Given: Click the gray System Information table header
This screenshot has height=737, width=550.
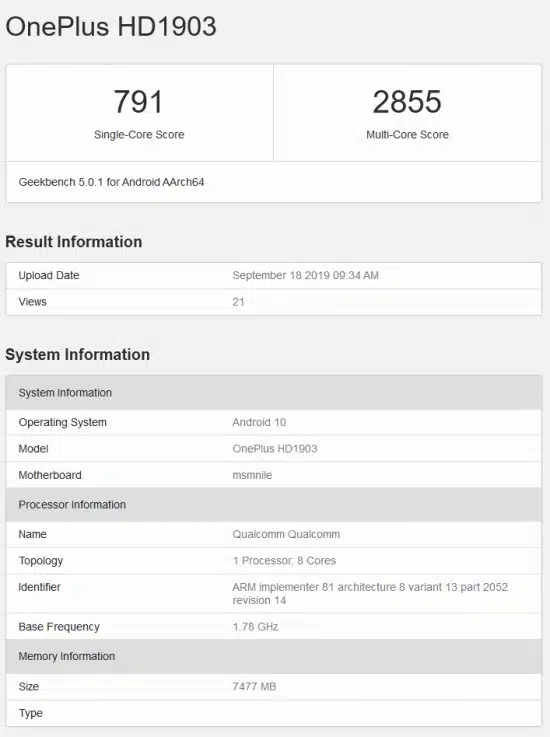Looking at the screenshot, I should pos(274,392).
